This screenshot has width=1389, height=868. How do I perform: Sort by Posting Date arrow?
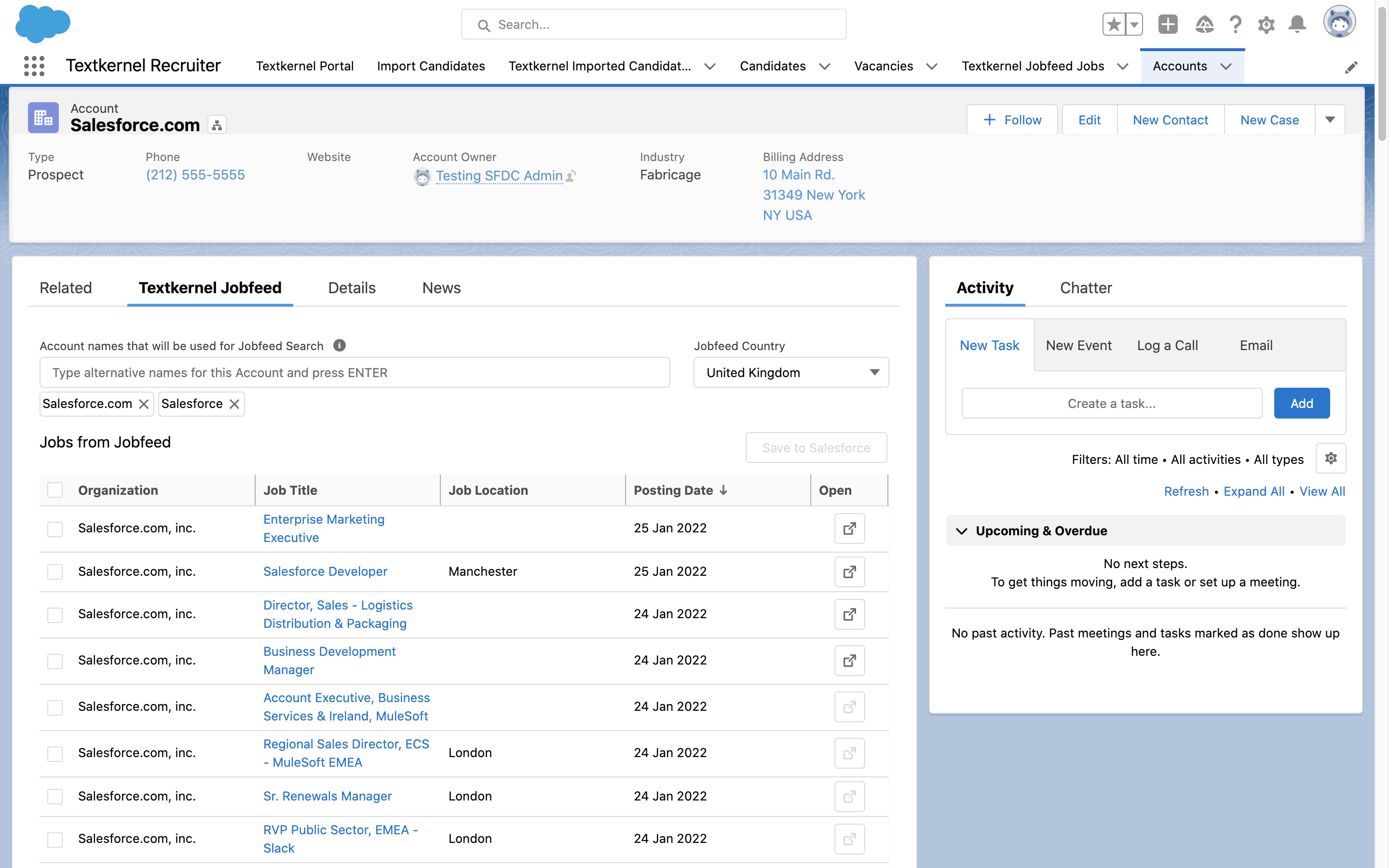[723, 489]
